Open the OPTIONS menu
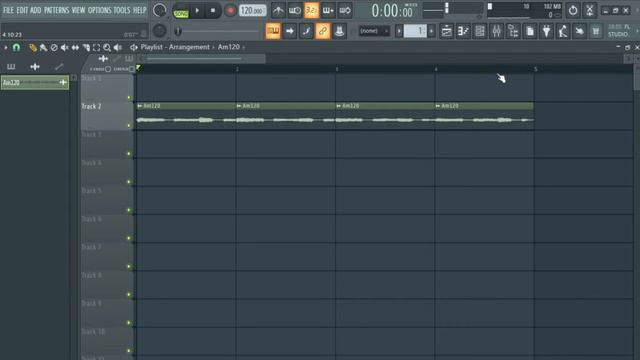Image resolution: width=640 pixels, height=360 pixels. tap(99, 10)
